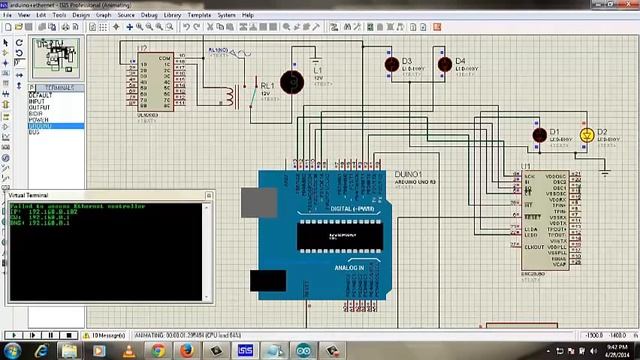Select BUS terminal in list
The width and height of the screenshot is (640, 360).
coord(56,132)
